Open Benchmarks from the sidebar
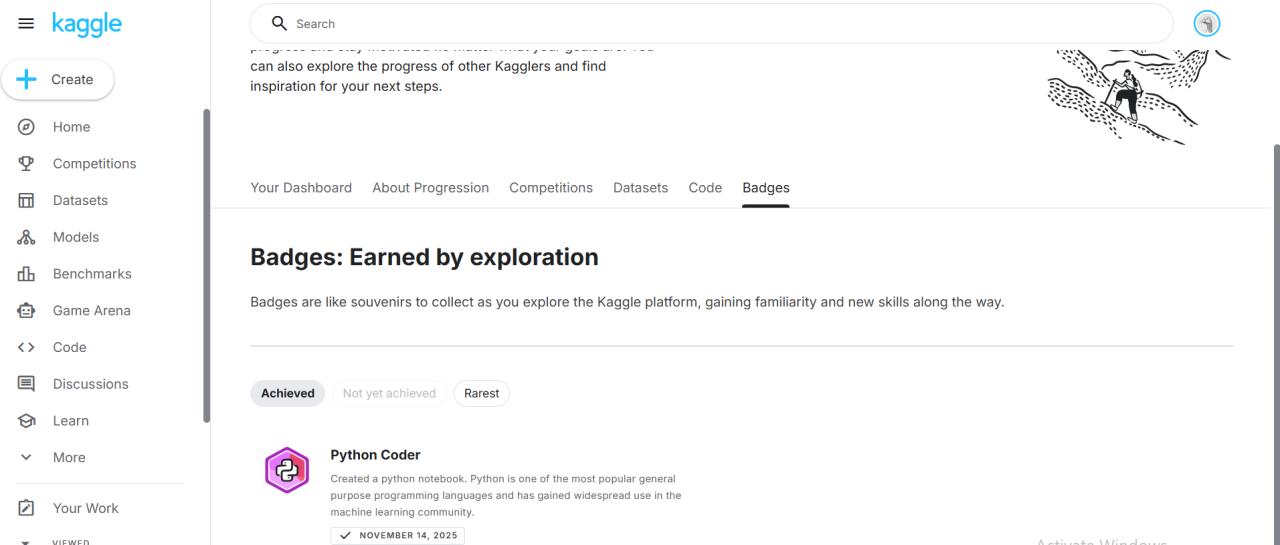1280x545 pixels. [x=92, y=274]
